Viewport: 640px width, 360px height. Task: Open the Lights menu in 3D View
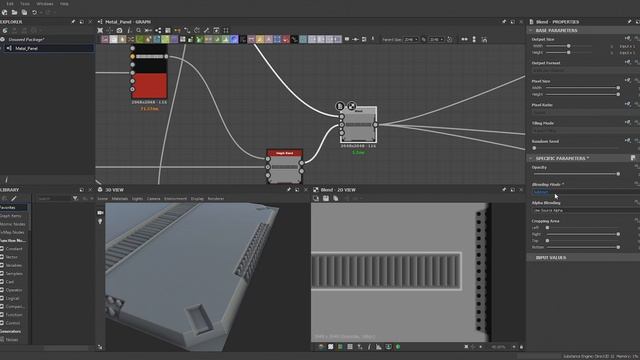point(137,199)
